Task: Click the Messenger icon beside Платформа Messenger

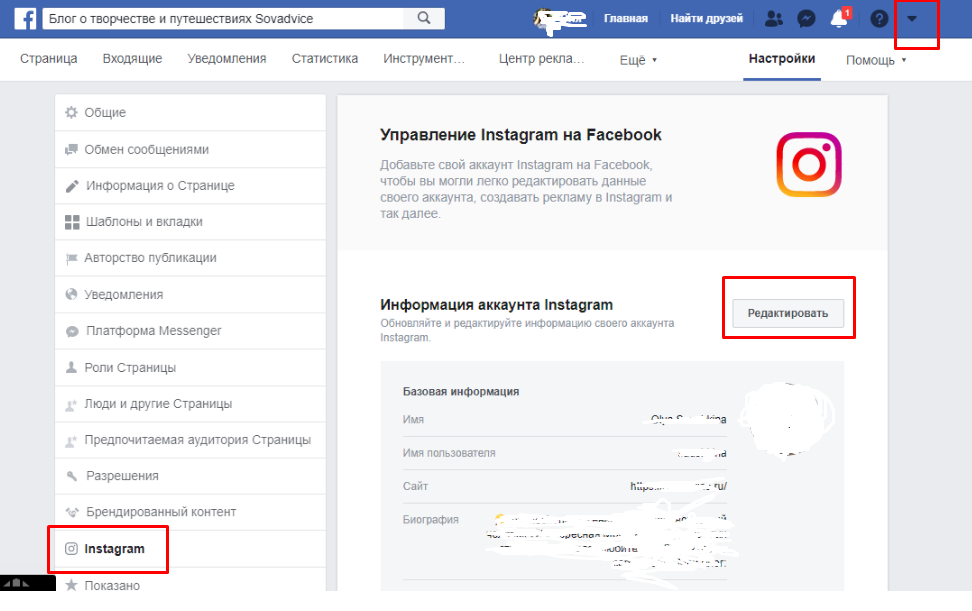Action: [x=72, y=332]
